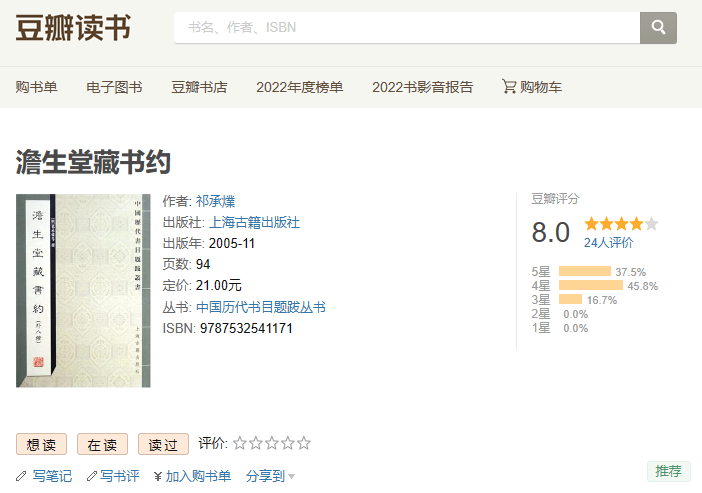The width and height of the screenshot is (702, 493).
Task: Mark the book as 想读
Action: pyautogui.click(x=41, y=444)
